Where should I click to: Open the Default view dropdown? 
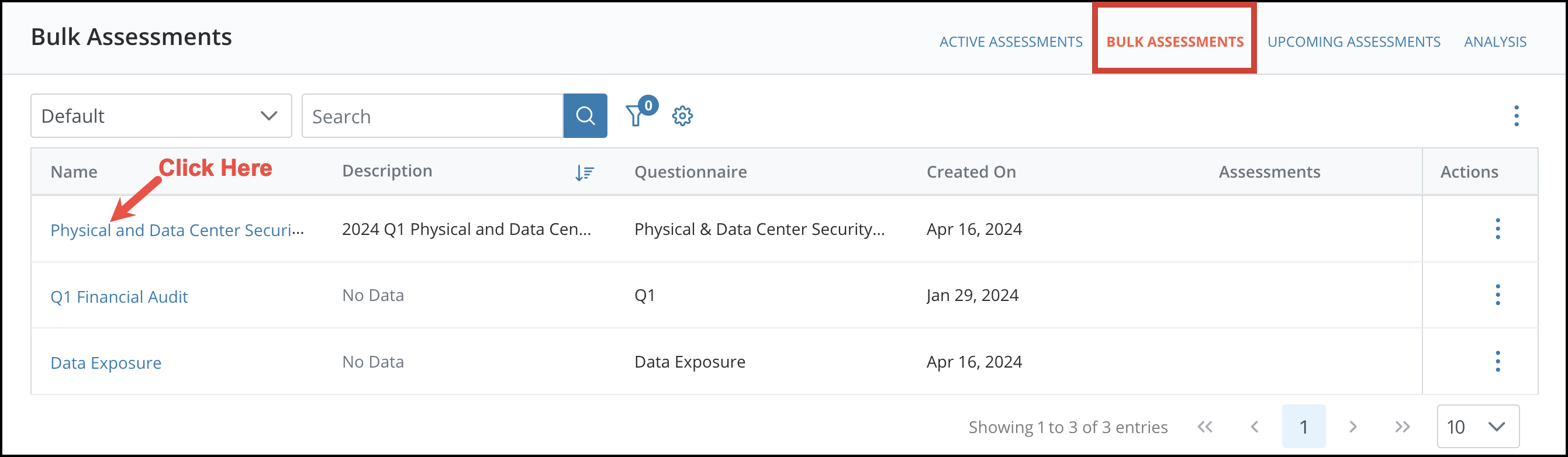point(160,115)
